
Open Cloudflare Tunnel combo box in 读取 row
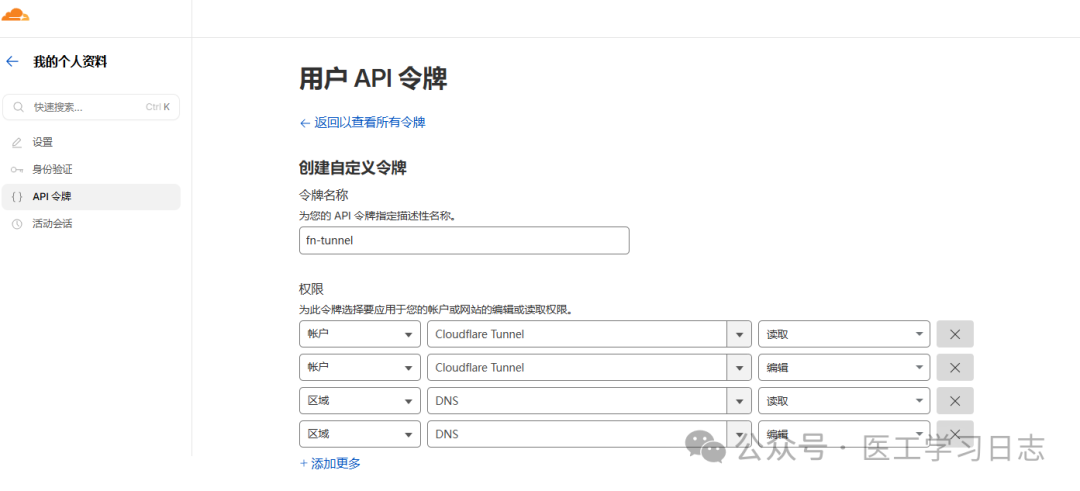click(589, 334)
